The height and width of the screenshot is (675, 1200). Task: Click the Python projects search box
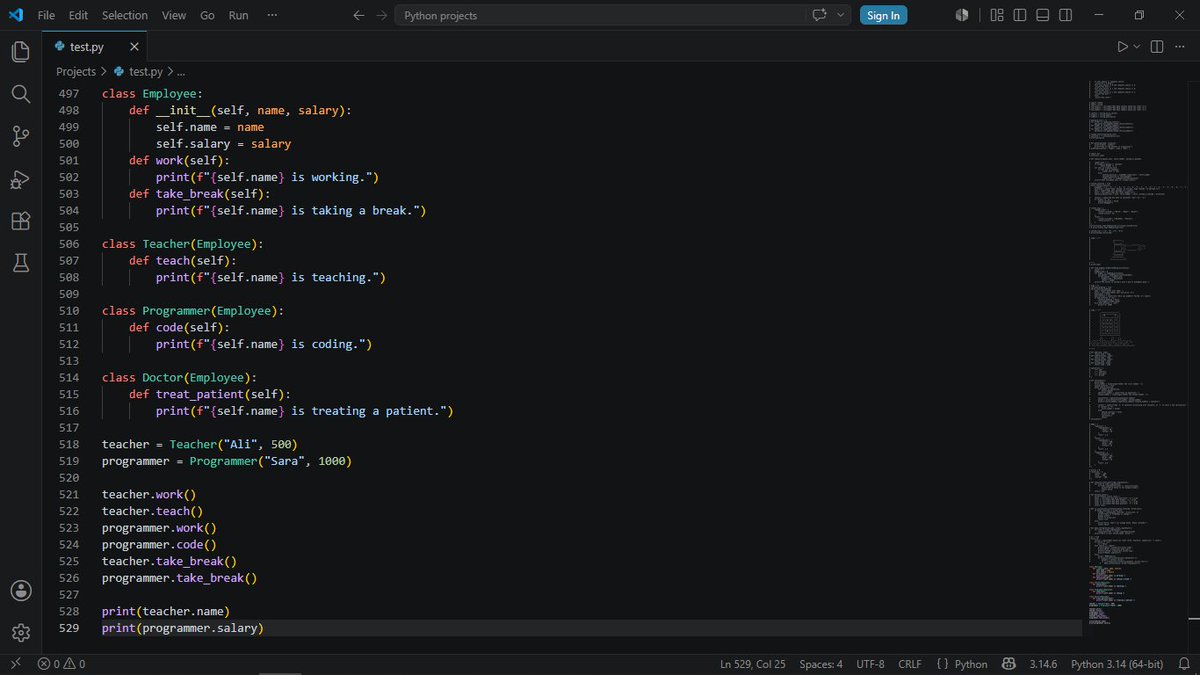tap(598, 15)
